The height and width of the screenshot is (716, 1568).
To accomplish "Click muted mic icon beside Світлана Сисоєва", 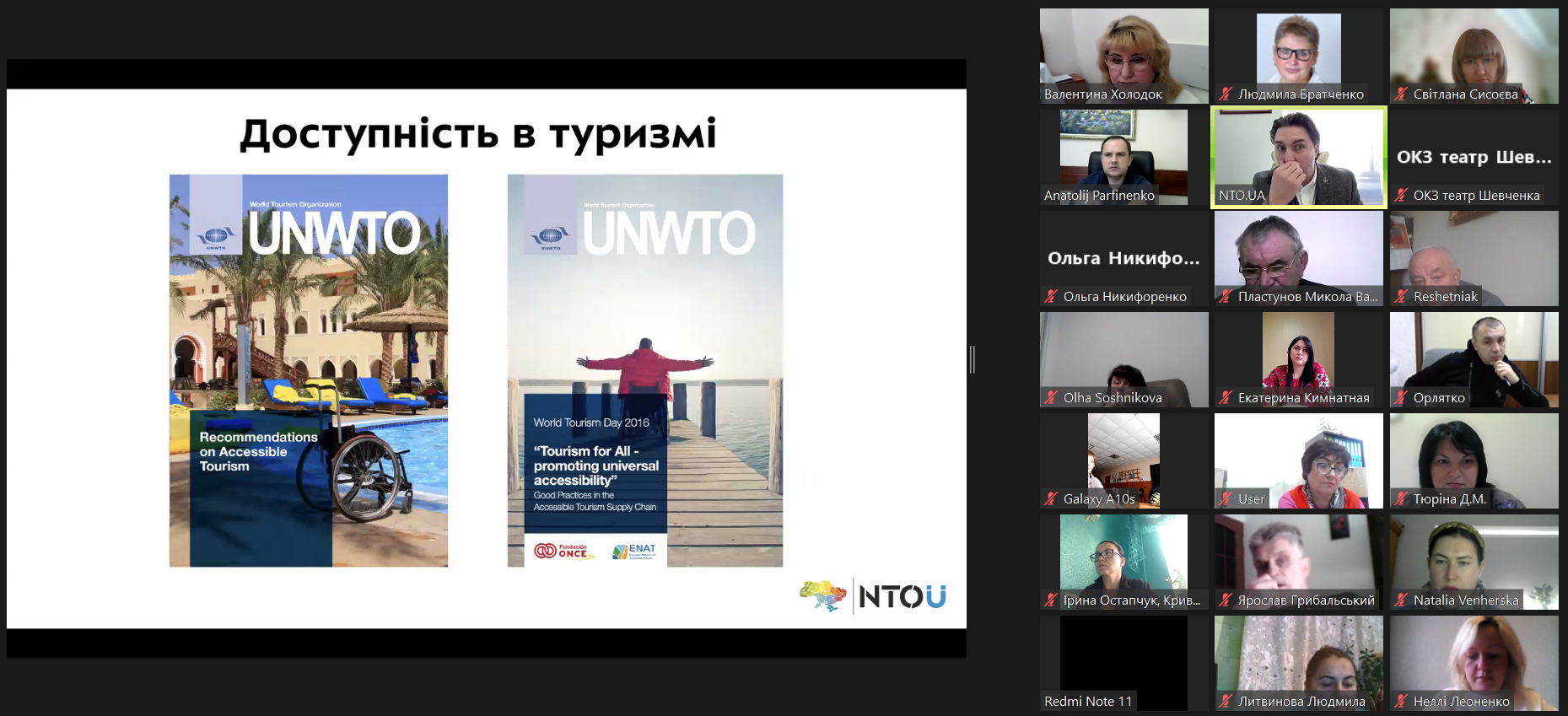I will (x=1401, y=94).
